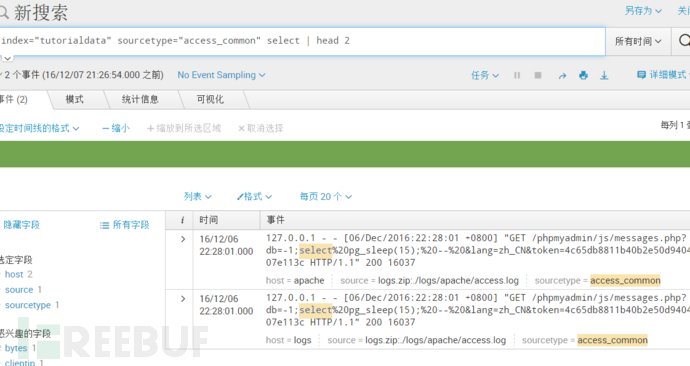The width and height of the screenshot is (690, 366).
Task: Click 隐藏字段 hide fields link
Action: coord(21,225)
